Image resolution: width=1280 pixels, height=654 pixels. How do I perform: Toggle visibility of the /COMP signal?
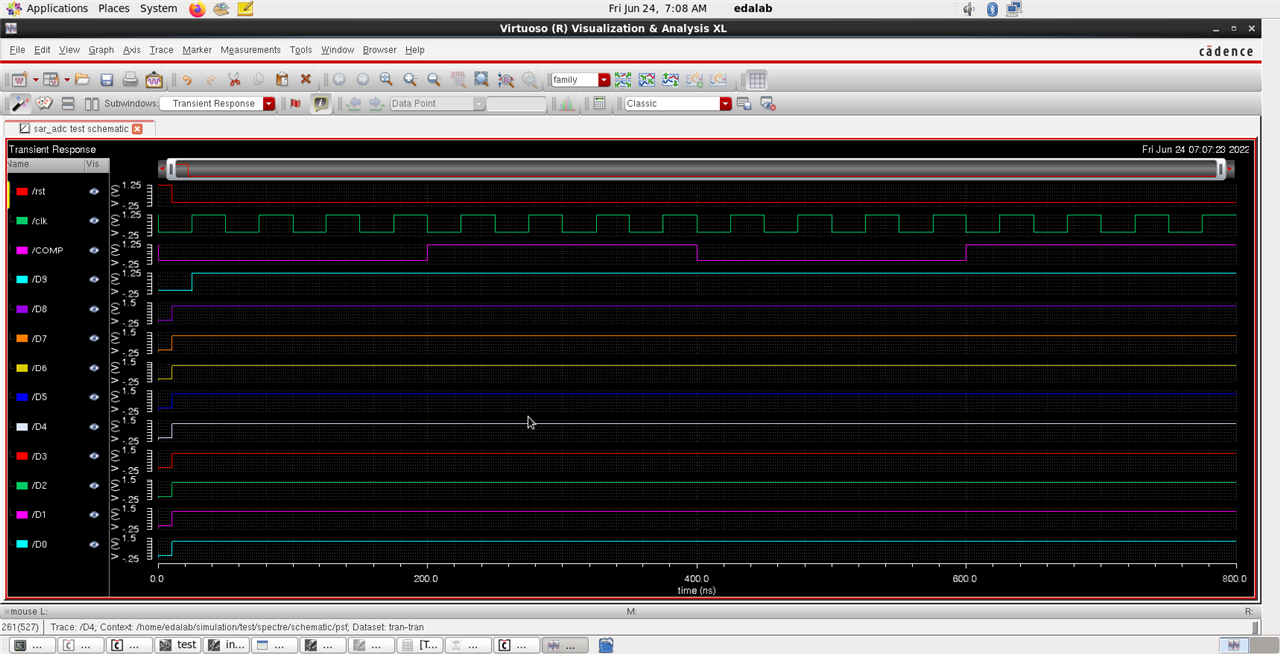click(94, 251)
